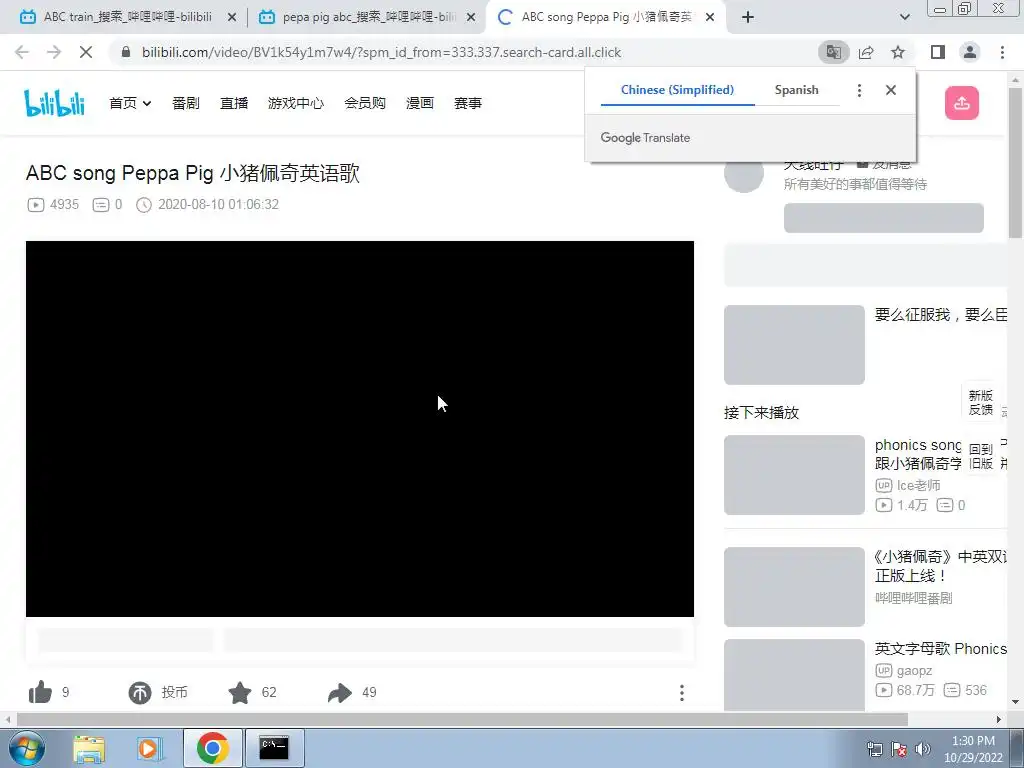This screenshot has height=768, width=1024.
Task: Click the horizontal page scrollbar
Action: (462, 719)
